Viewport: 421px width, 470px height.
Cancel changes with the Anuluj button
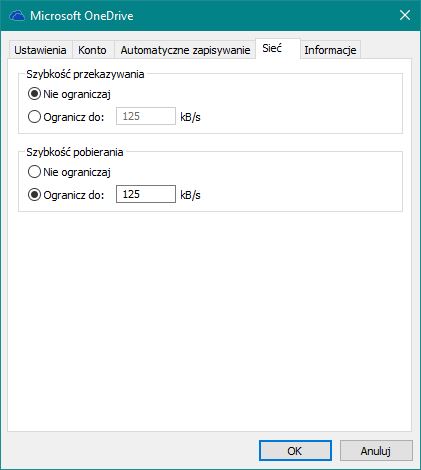point(376,451)
